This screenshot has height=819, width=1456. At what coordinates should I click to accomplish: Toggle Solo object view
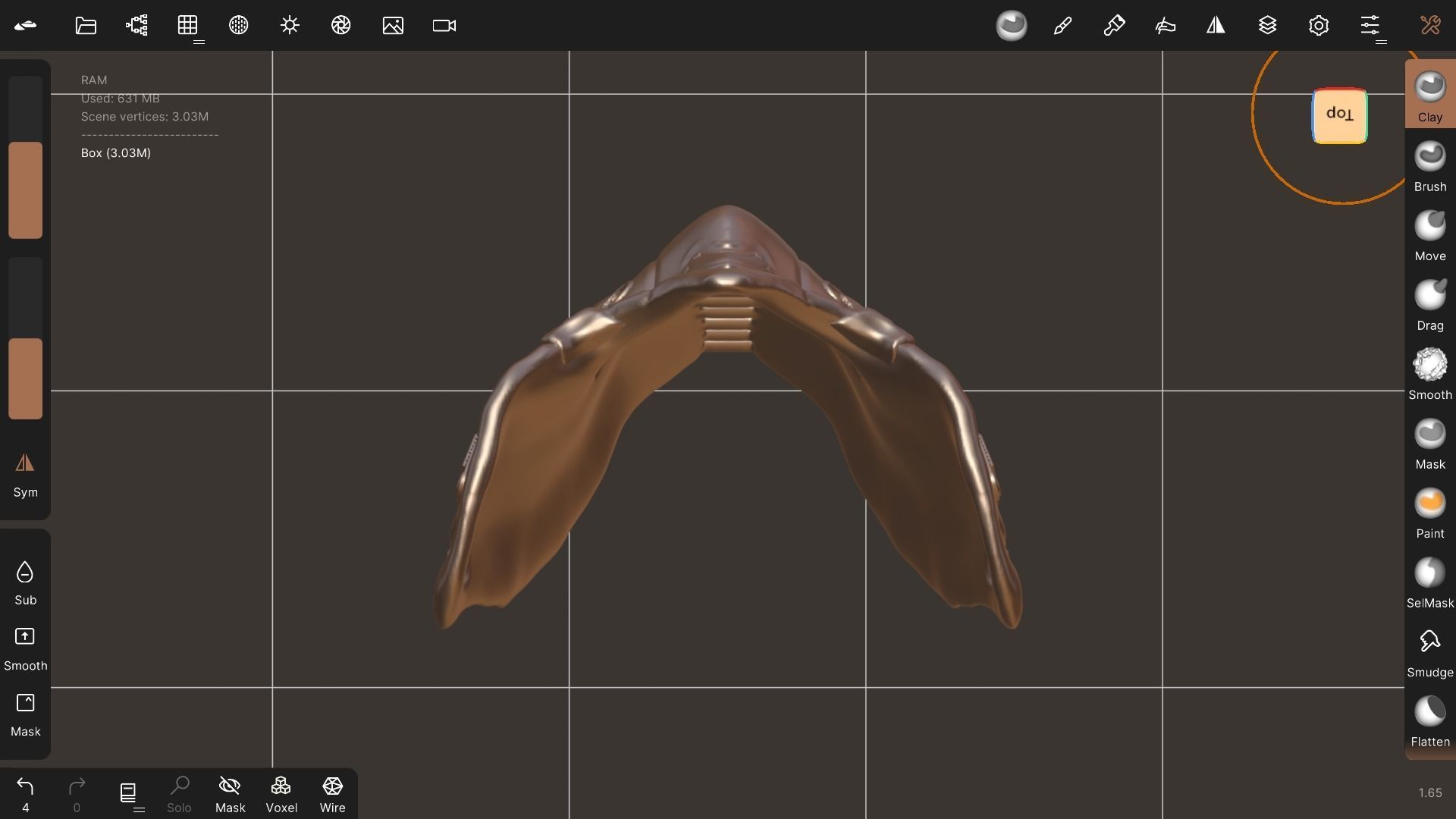coord(179,794)
